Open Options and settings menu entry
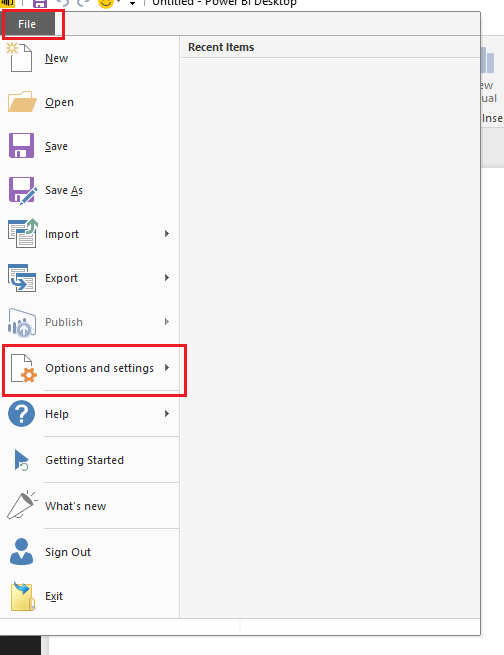The width and height of the screenshot is (504, 655). (90, 368)
